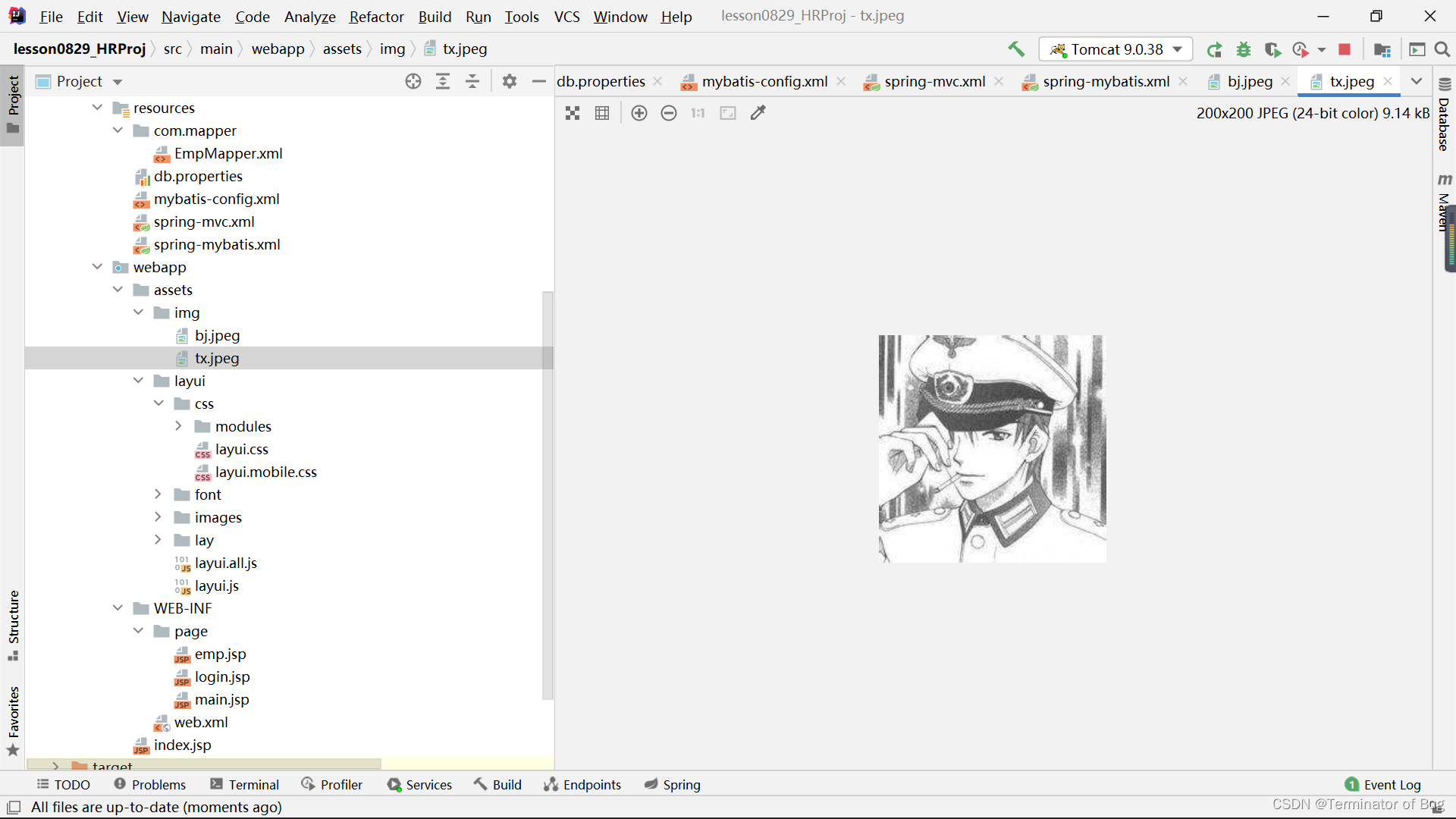1456x819 pixels.
Task: Collapse the webapp folder
Action: (97, 267)
